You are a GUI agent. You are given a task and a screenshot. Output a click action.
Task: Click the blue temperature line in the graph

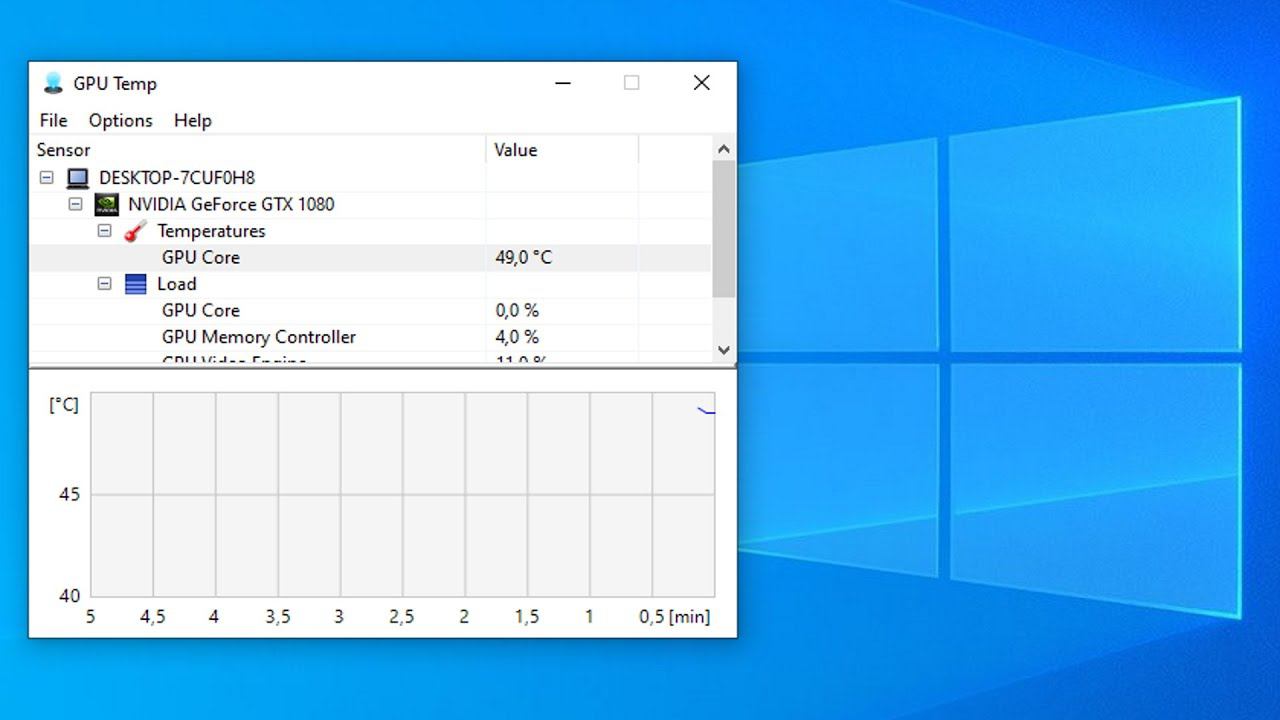pyautogui.click(x=706, y=410)
